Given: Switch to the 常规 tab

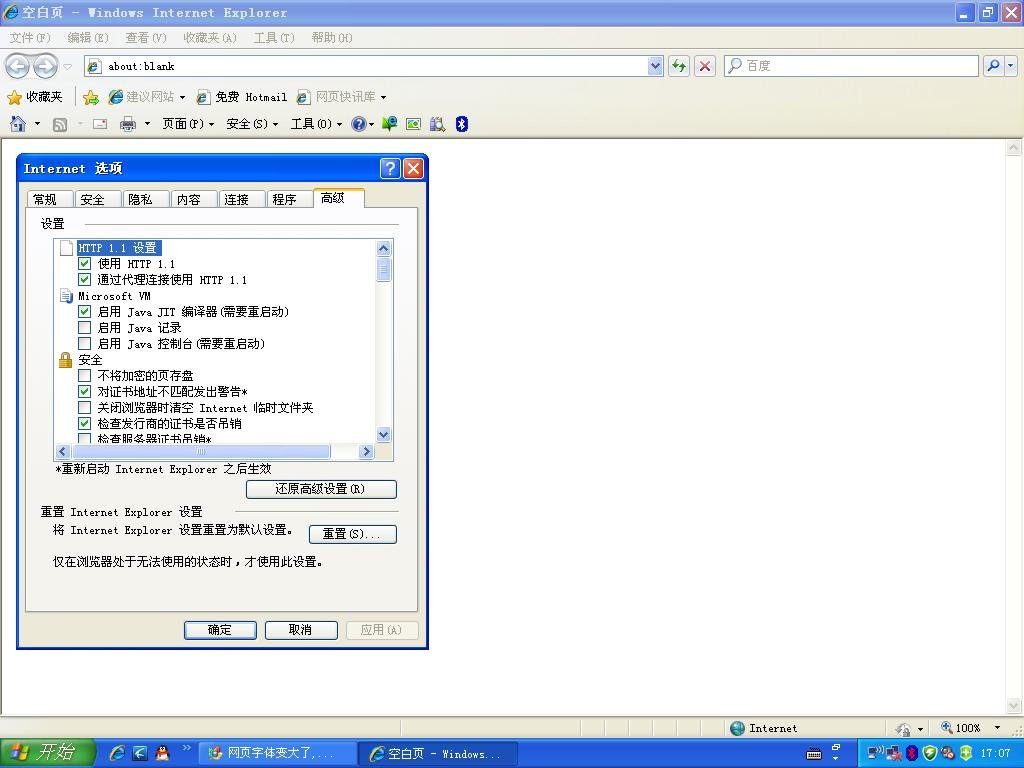Looking at the screenshot, I should point(48,198).
